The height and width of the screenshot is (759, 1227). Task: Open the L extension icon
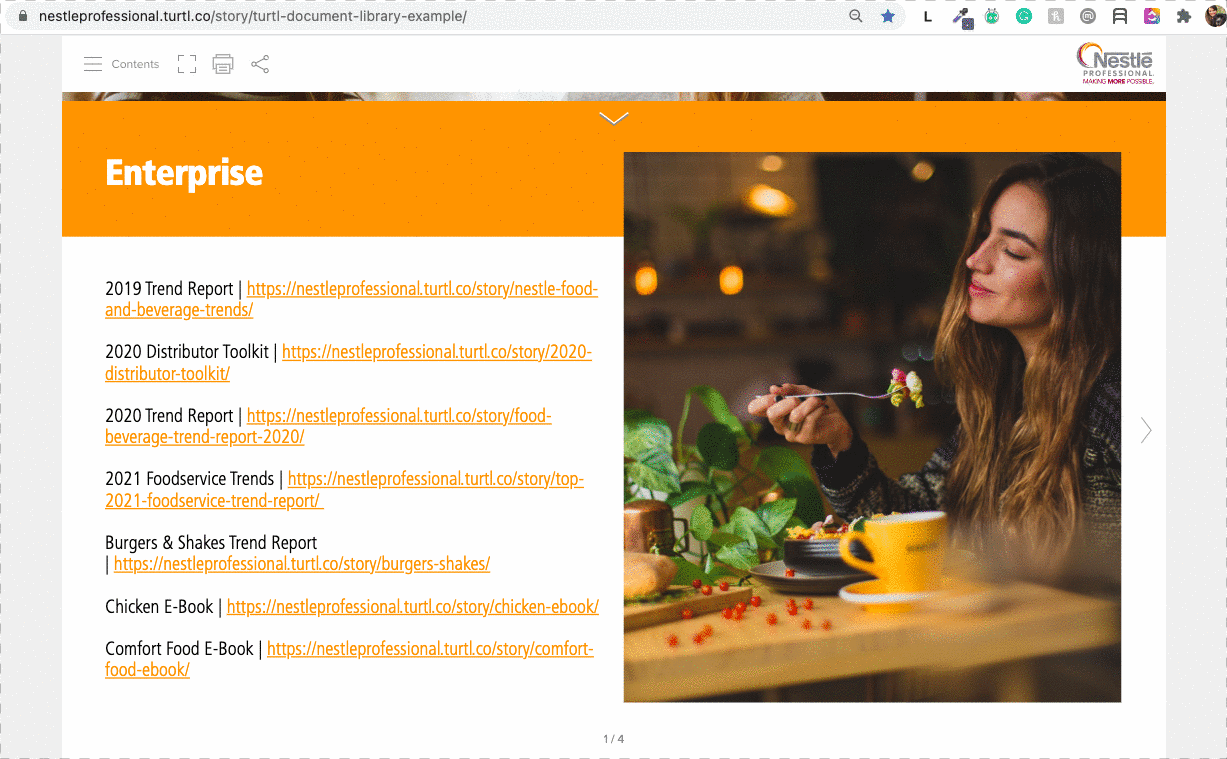pos(928,16)
